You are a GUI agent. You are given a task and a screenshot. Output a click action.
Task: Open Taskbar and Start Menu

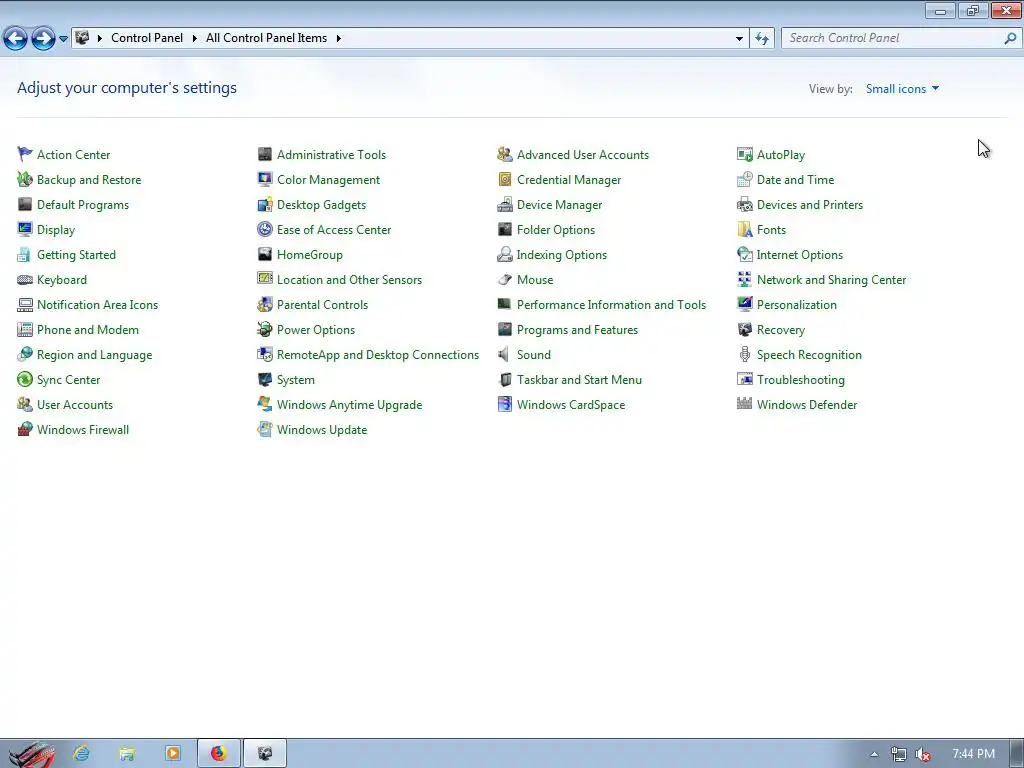pos(579,379)
